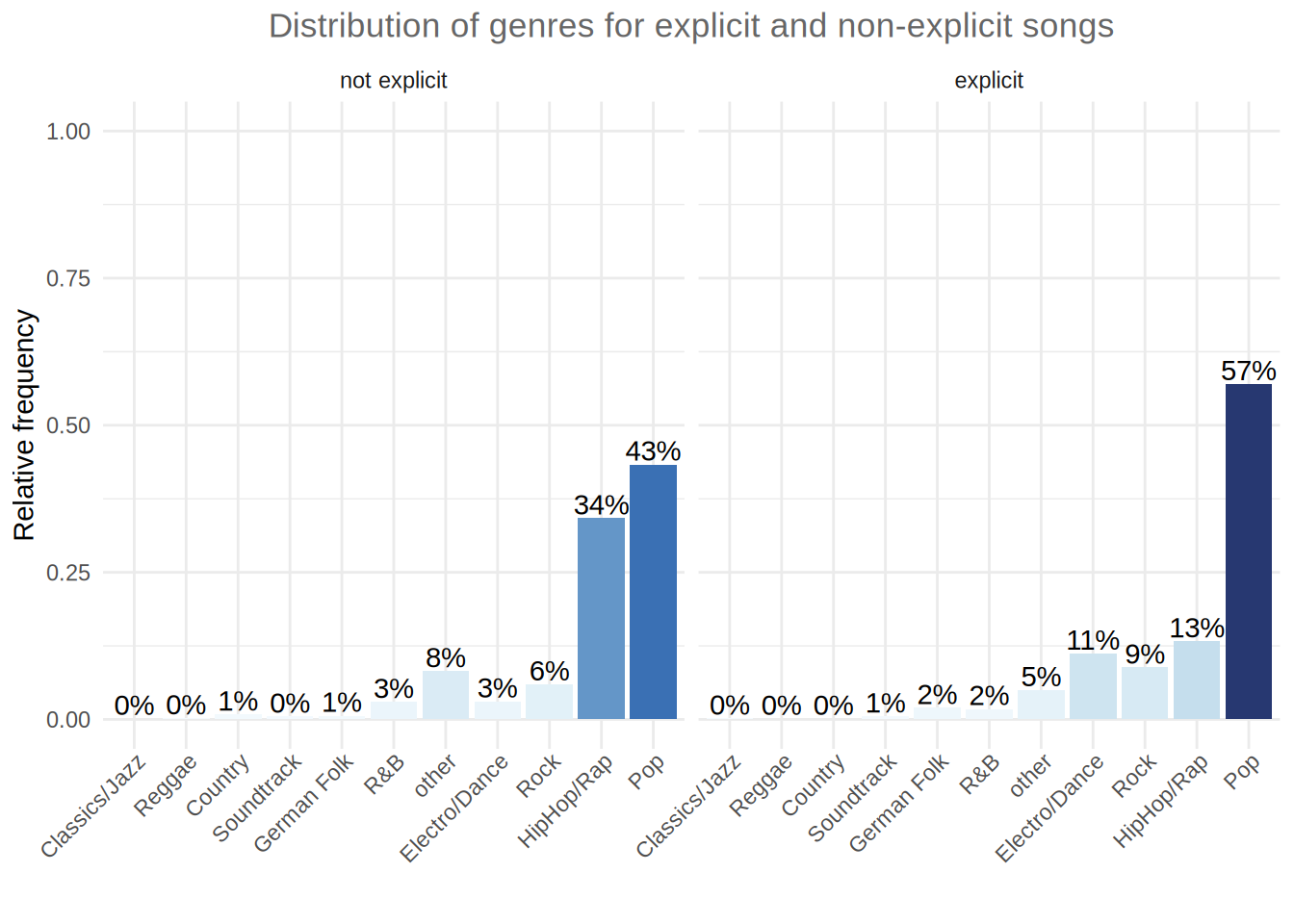Click the 0.50 y-axis tick label
The image size is (1294, 924).
click(x=68, y=425)
